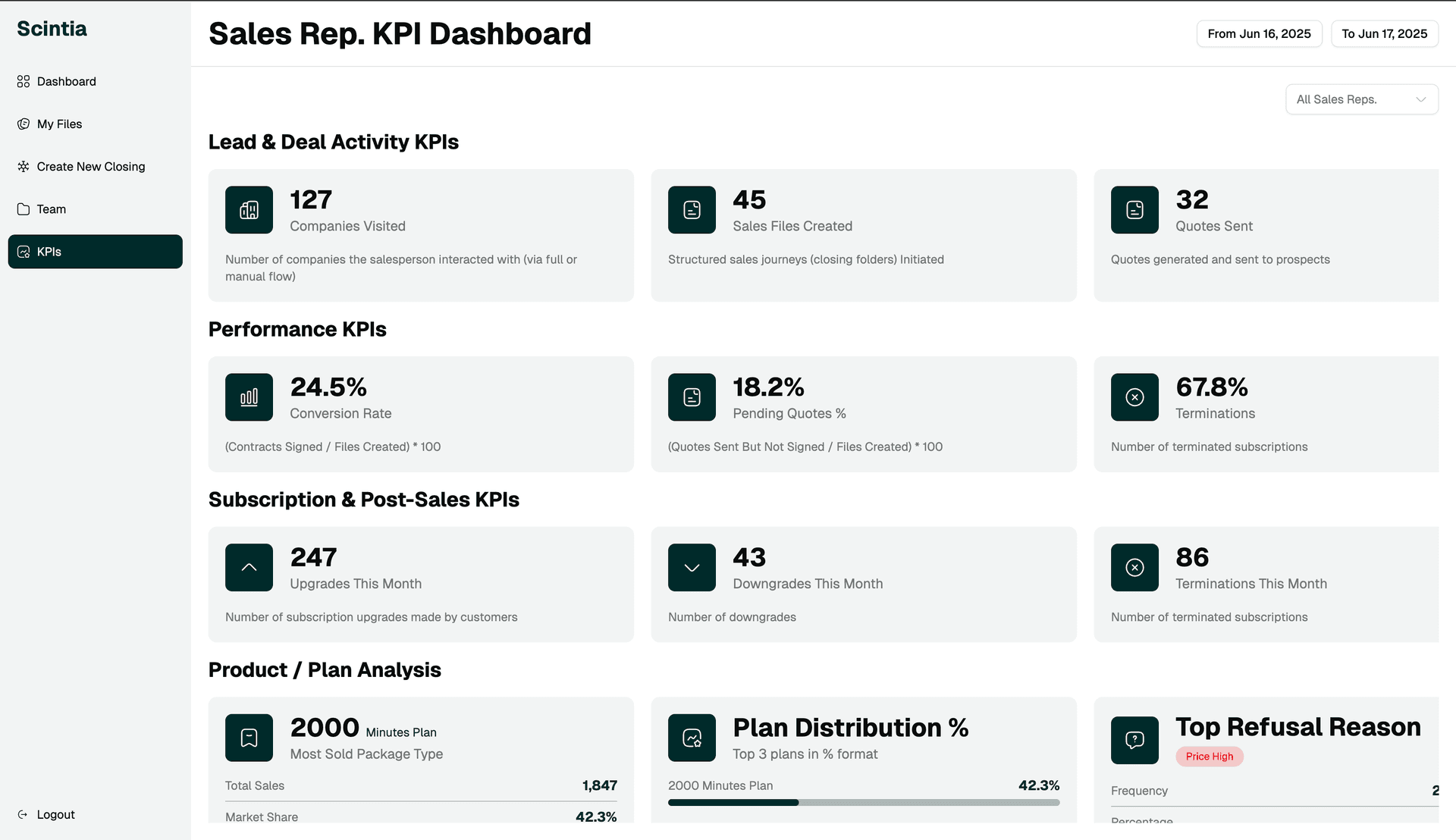Viewport: 1456px width, 840px height.
Task: Open the All Sales Reps dropdown
Action: [x=1361, y=99]
